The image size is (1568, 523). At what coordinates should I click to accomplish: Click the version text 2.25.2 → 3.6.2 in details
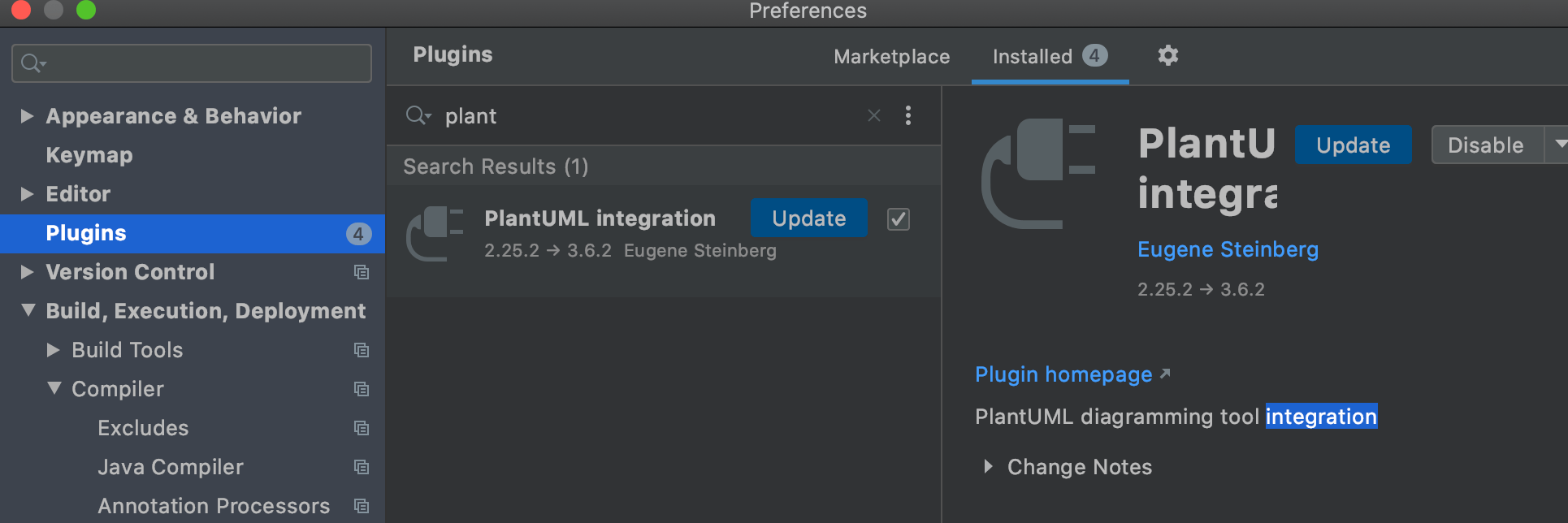pyautogui.click(x=1201, y=289)
